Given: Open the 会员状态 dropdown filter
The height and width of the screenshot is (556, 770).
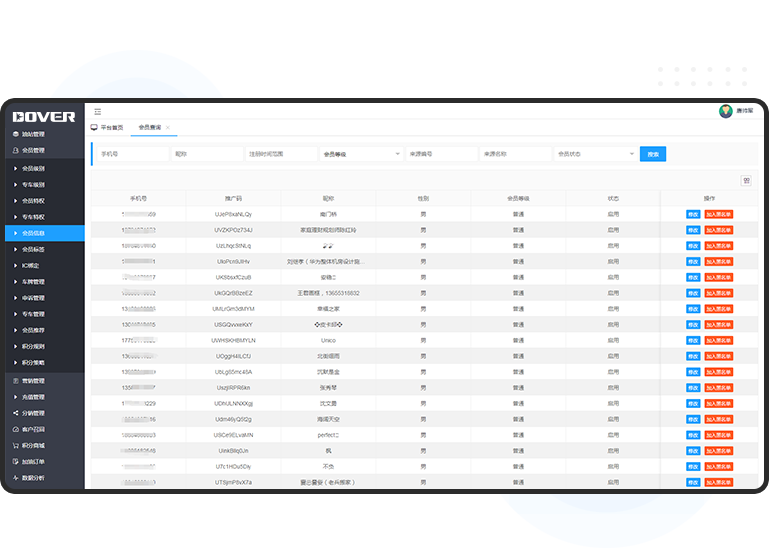Looking at the screenshot, I should 595,155.
